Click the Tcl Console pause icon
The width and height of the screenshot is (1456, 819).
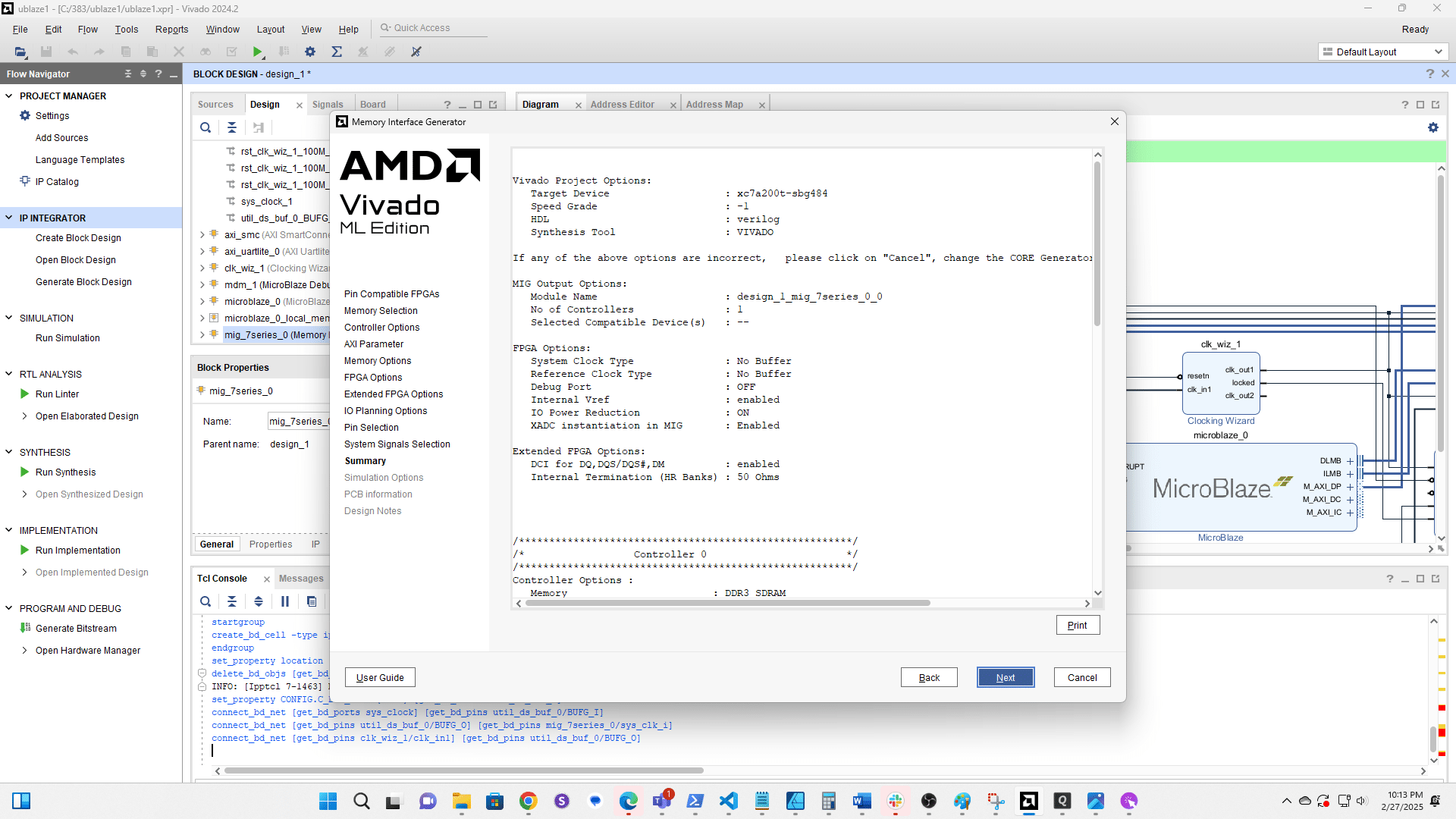(285, 601)
